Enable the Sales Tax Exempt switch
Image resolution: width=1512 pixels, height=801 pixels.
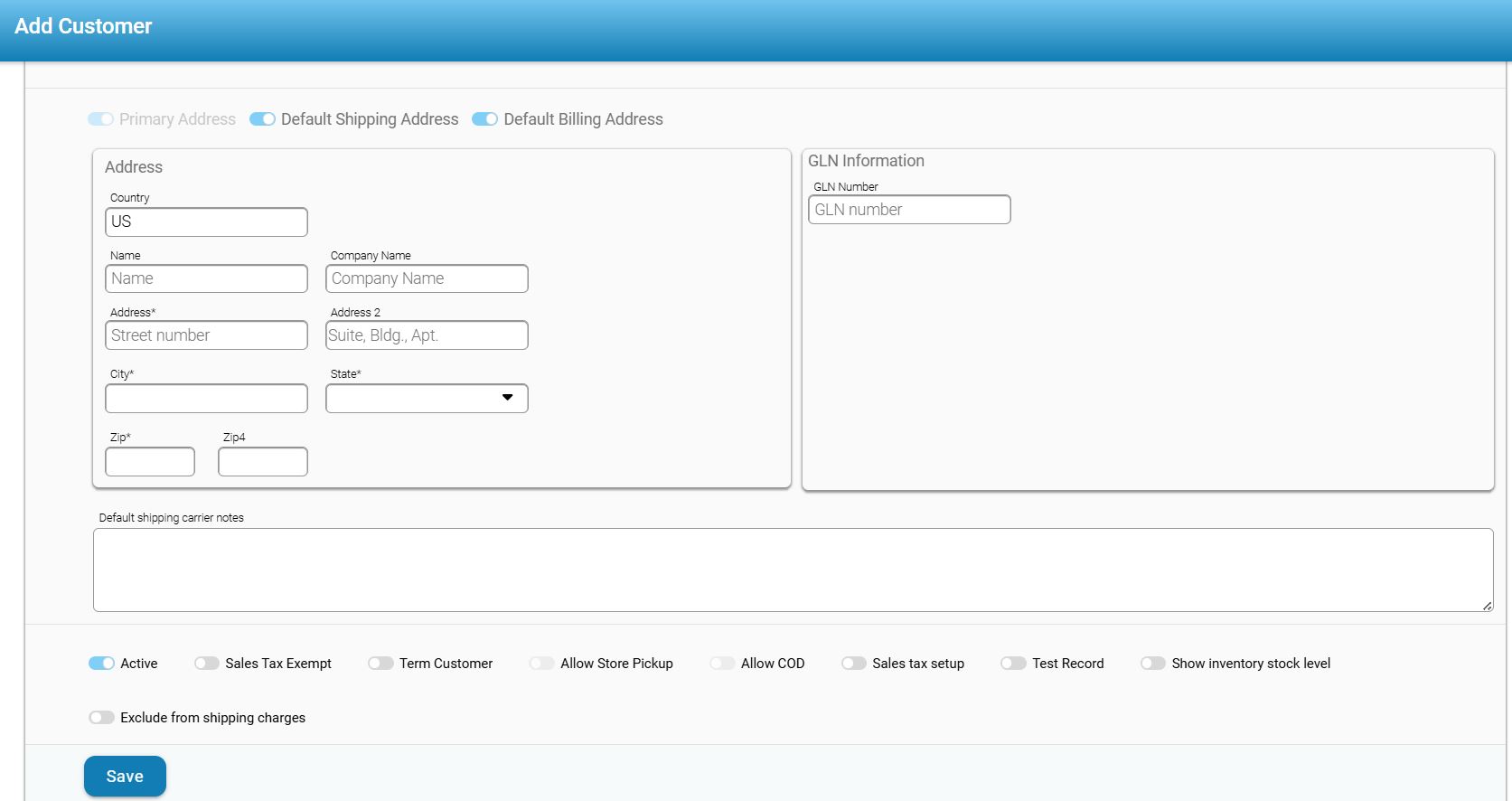point(206,664)
